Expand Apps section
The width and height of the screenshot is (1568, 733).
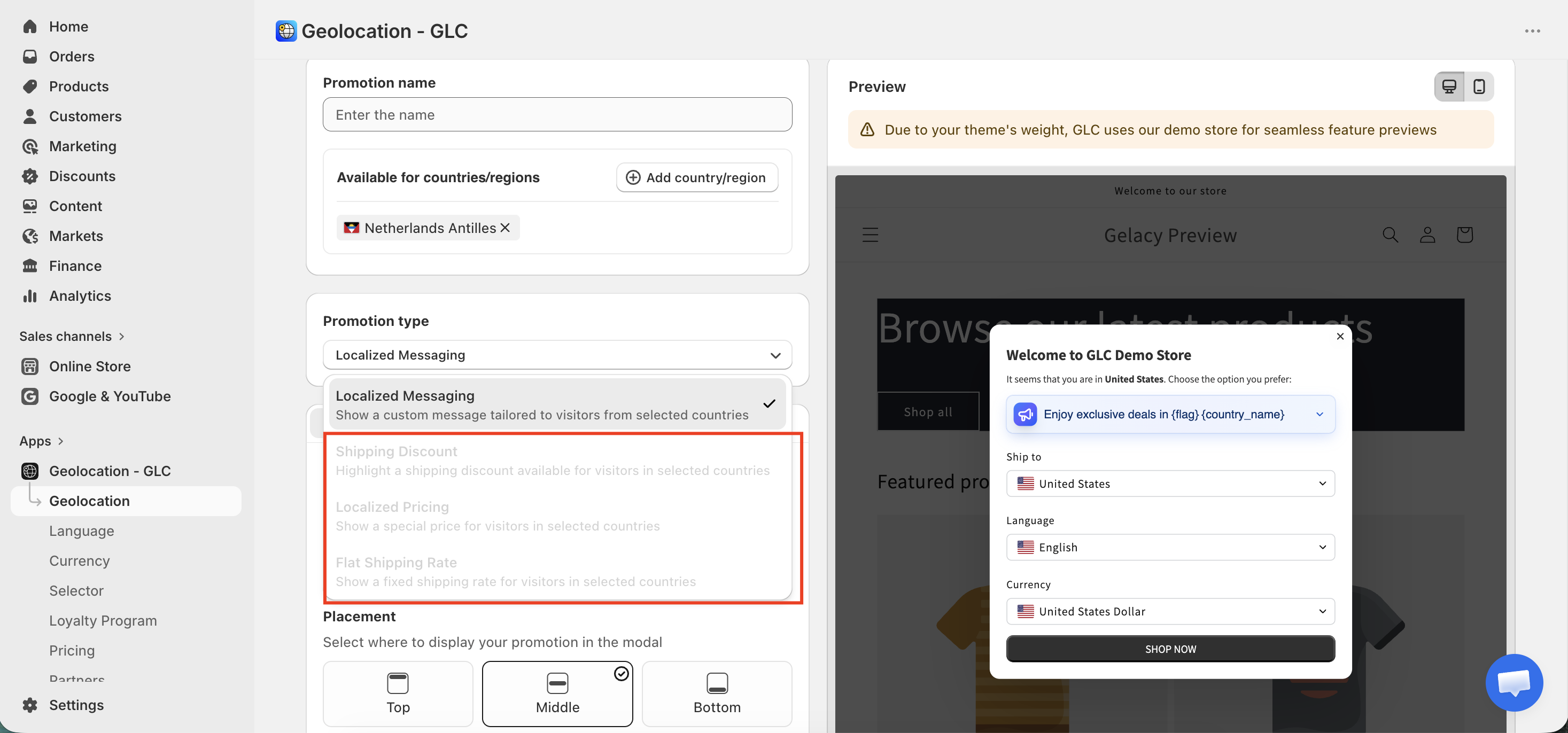point(41,441)
